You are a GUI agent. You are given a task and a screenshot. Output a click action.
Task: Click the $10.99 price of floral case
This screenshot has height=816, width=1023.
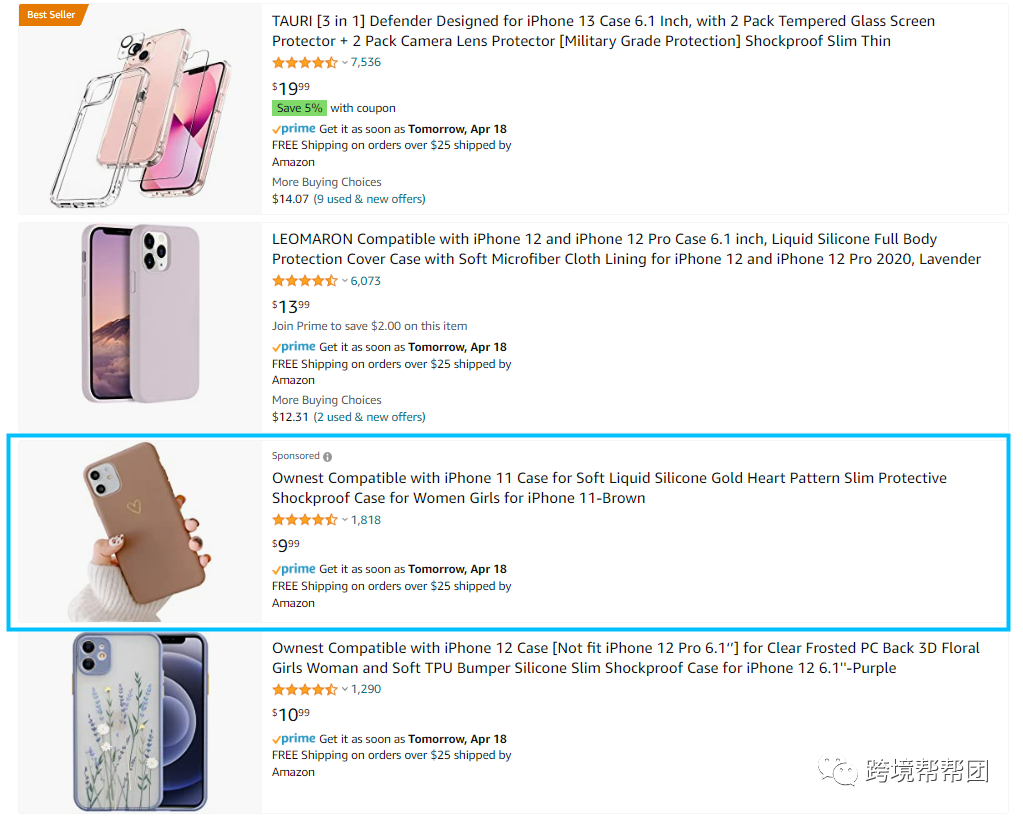pyautogui.click(x=291, y=715)
